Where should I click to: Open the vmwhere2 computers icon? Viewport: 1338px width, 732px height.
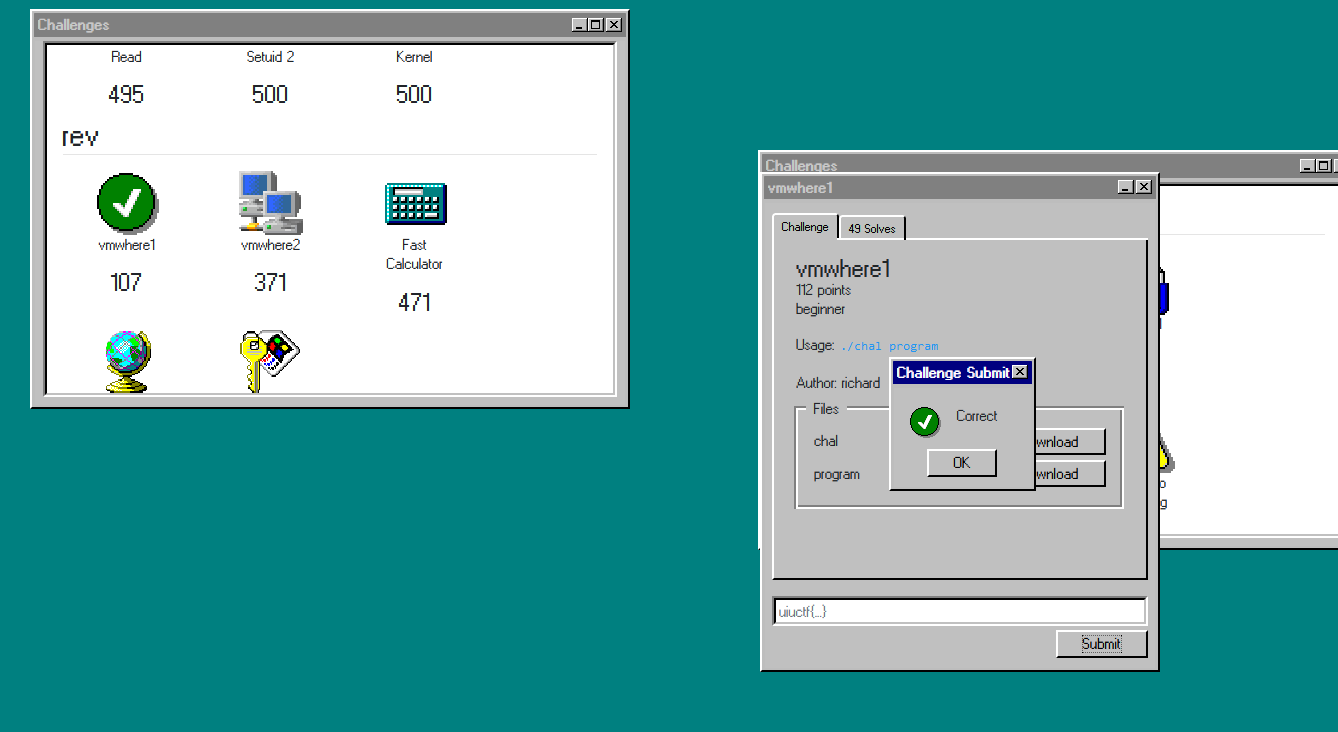[270, 202]
